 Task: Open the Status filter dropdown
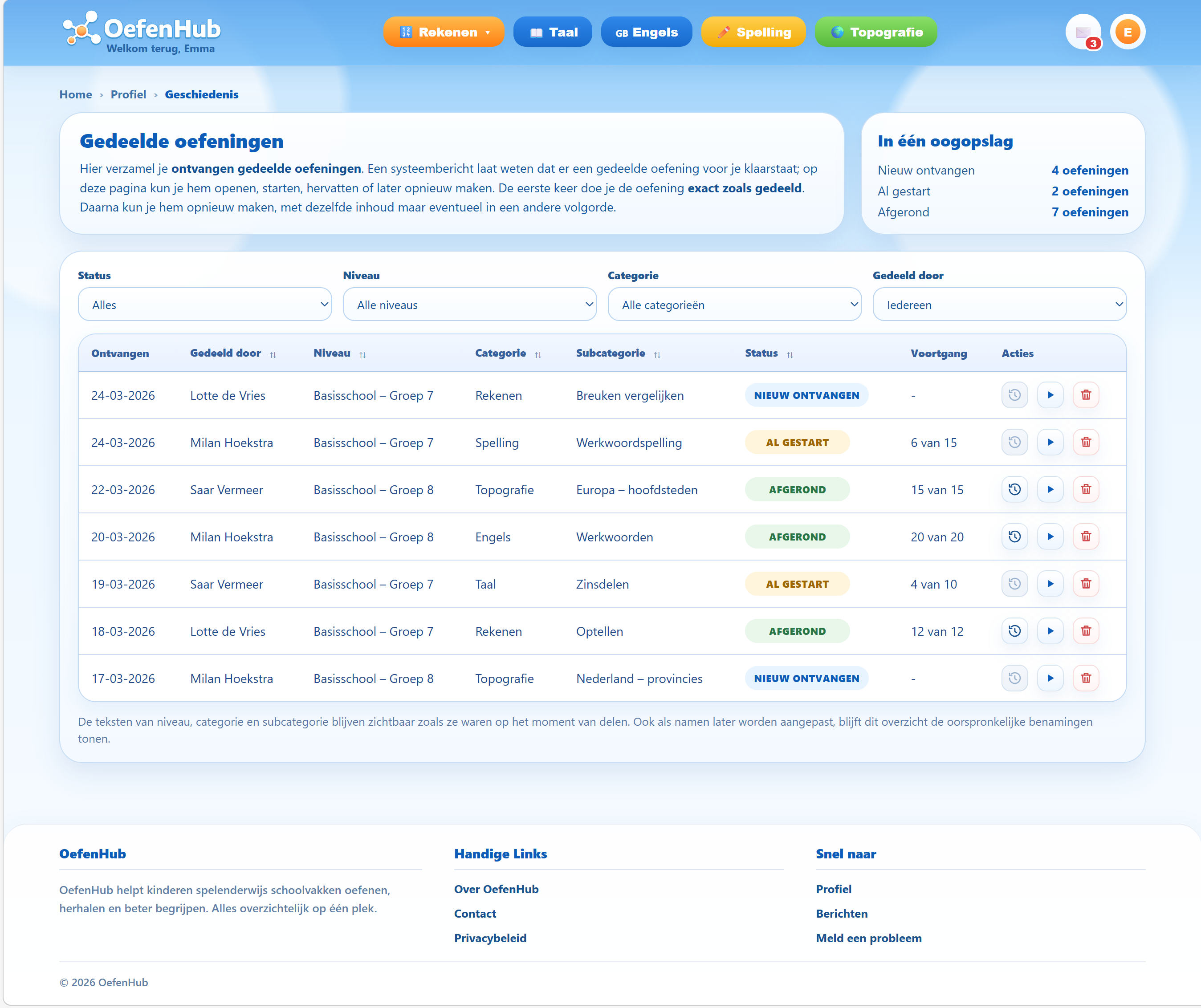pos(205,305)
